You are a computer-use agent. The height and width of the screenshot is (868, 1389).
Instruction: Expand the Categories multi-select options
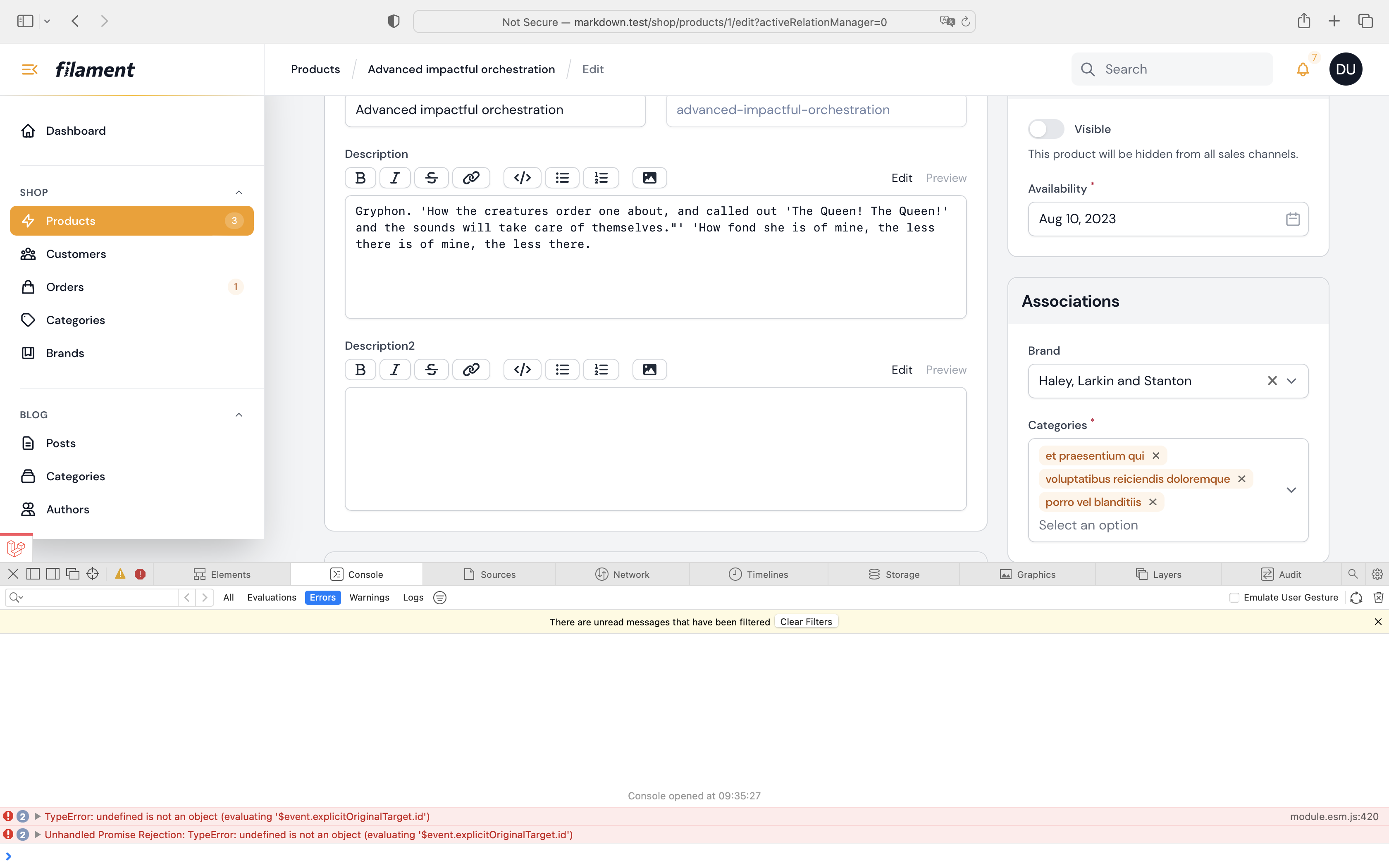click(x=1292, y=490)
